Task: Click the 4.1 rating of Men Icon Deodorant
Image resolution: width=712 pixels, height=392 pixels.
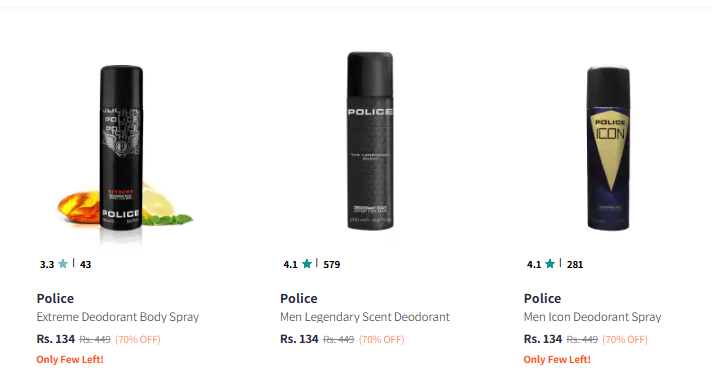Action: [x=534, y=264]
